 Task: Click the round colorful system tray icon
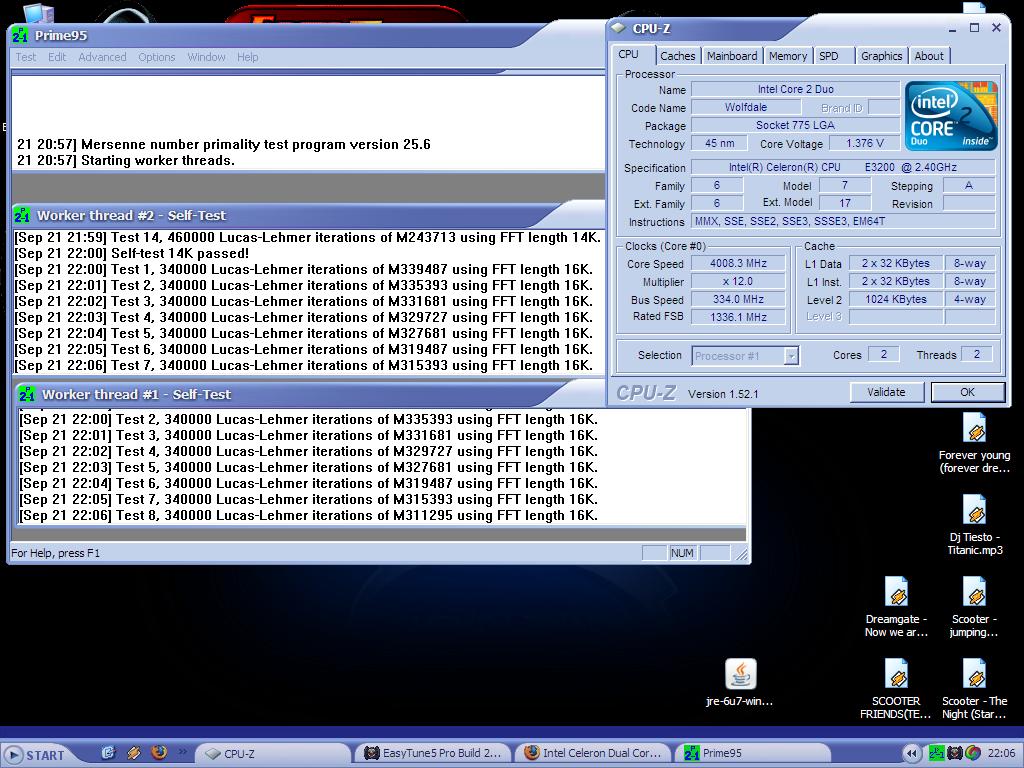pos(972,753)
